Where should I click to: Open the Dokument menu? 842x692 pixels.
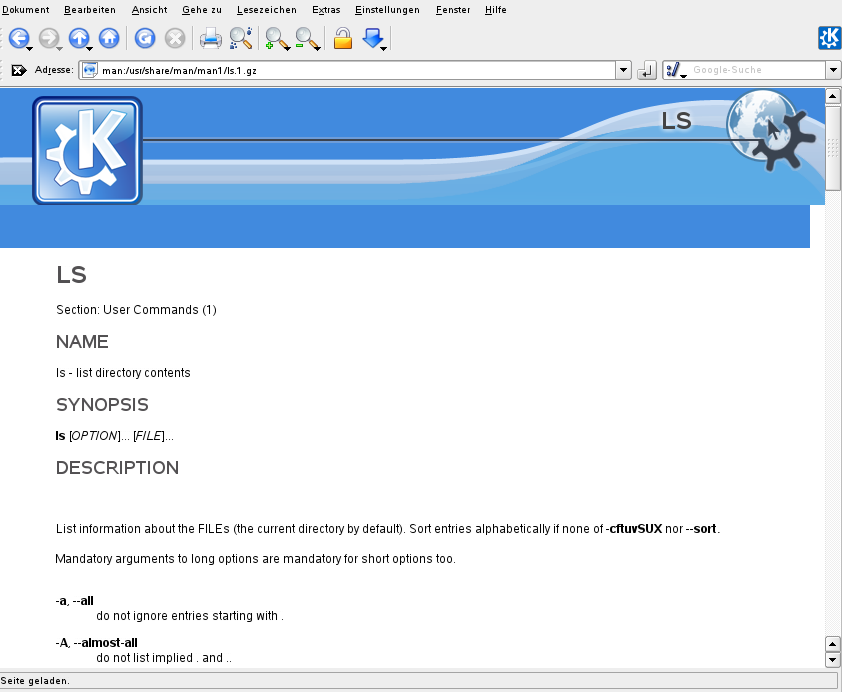25,10
